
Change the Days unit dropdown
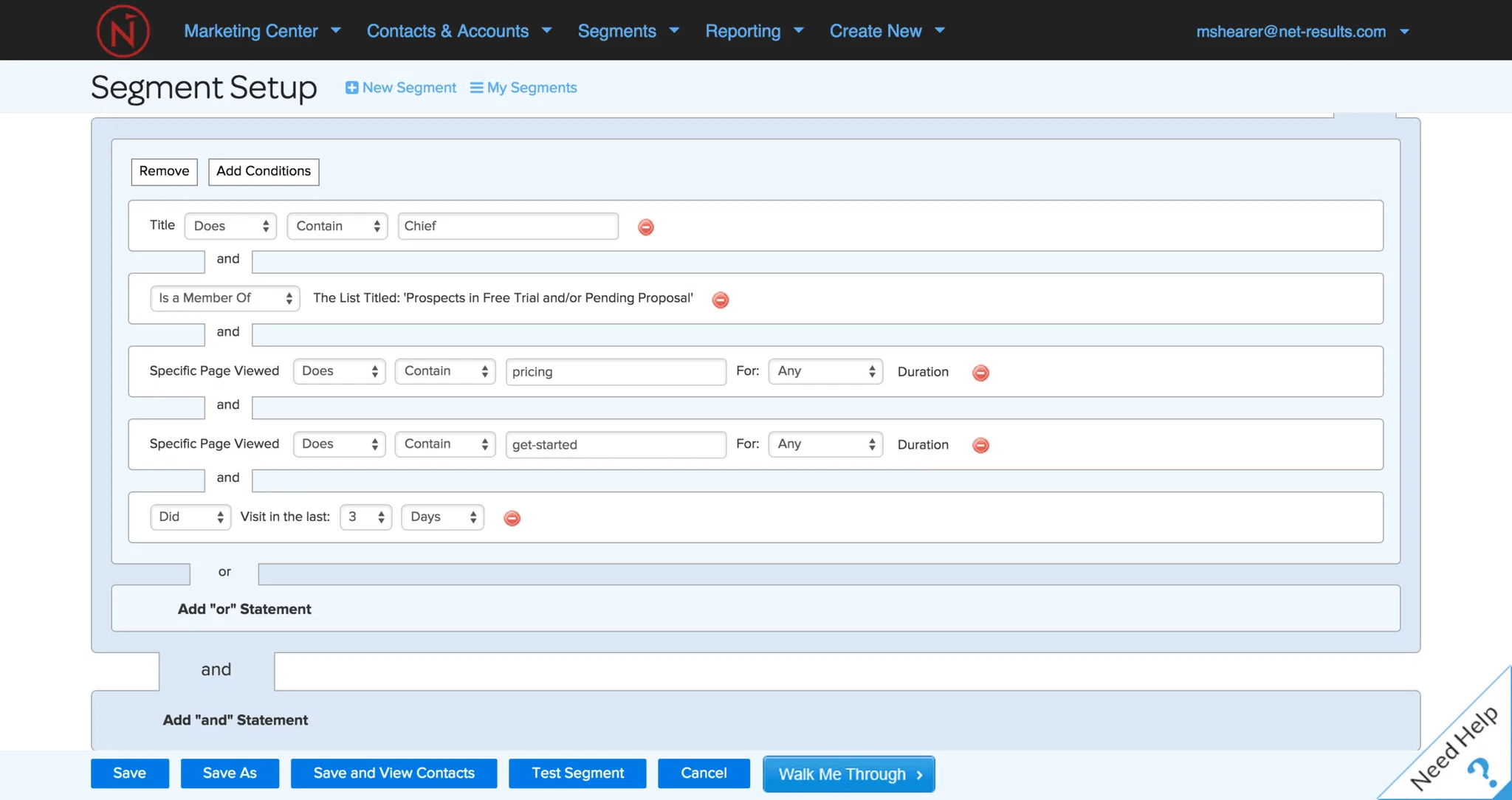pyautogui.click(x=442, y=517)
